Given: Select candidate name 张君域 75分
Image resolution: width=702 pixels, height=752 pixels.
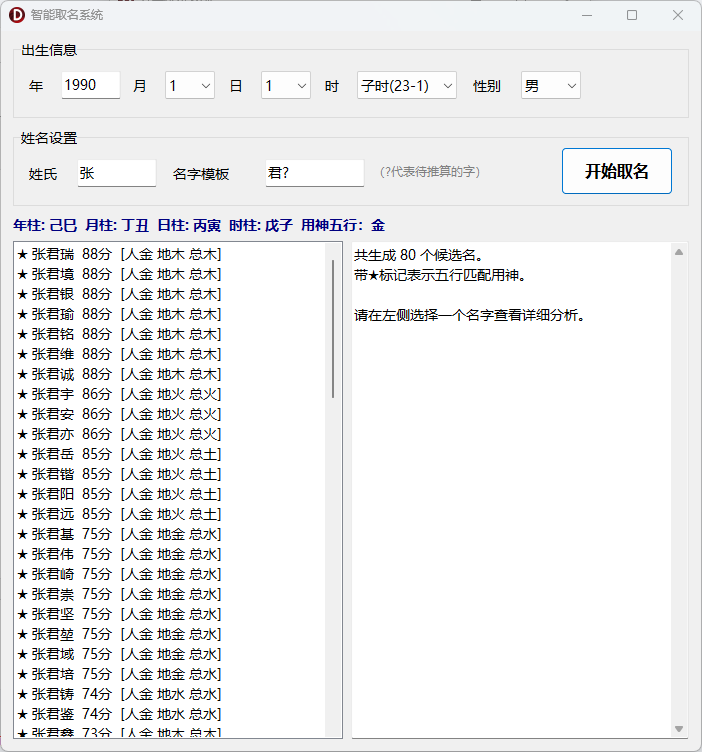Looking at the screenshot, I should [x=170, y=654].
